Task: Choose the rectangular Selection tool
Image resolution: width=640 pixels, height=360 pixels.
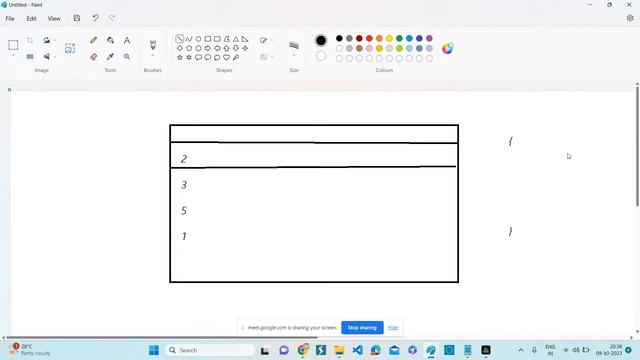Action: 13,45
